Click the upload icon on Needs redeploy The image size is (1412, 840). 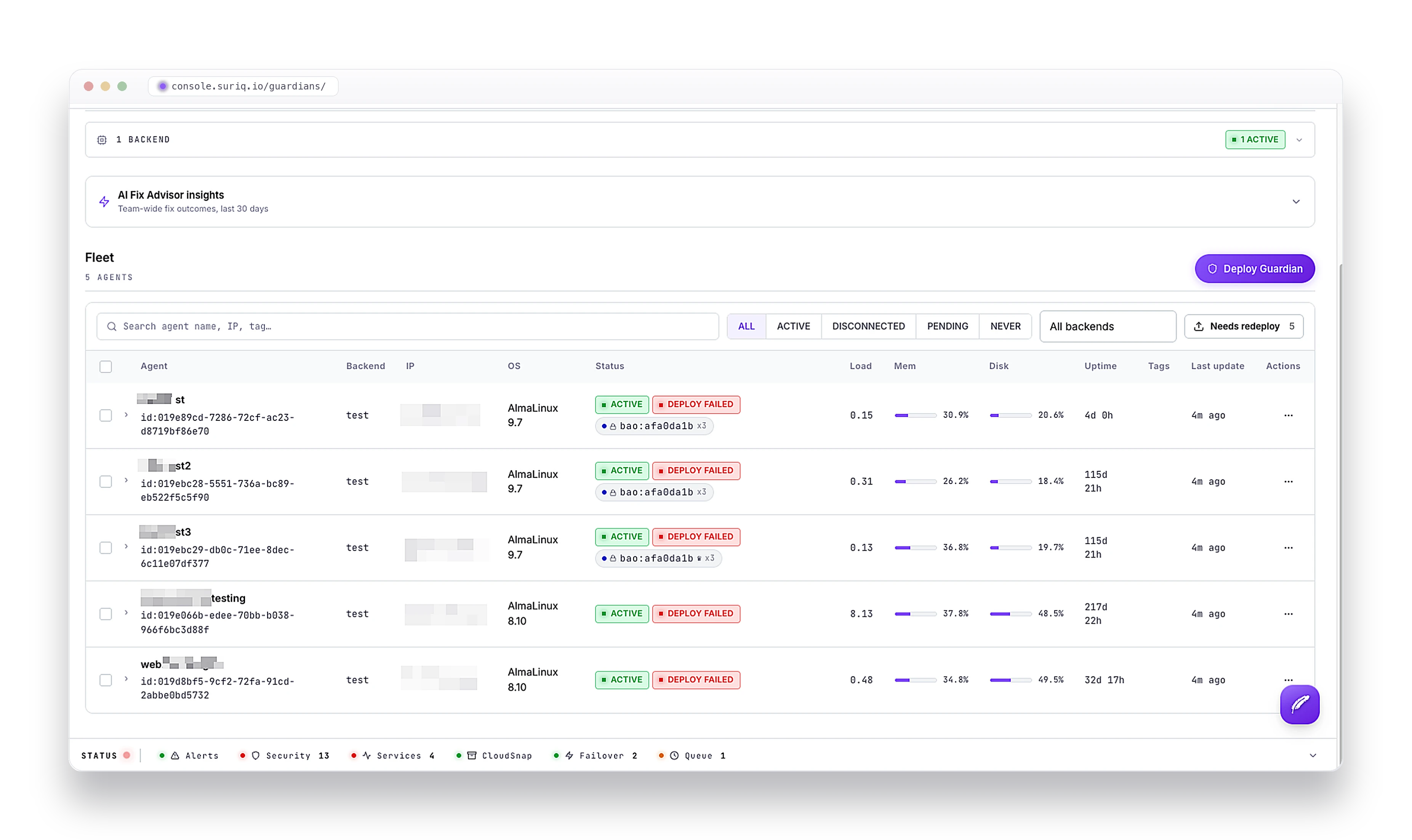(x=1199, y=327)
